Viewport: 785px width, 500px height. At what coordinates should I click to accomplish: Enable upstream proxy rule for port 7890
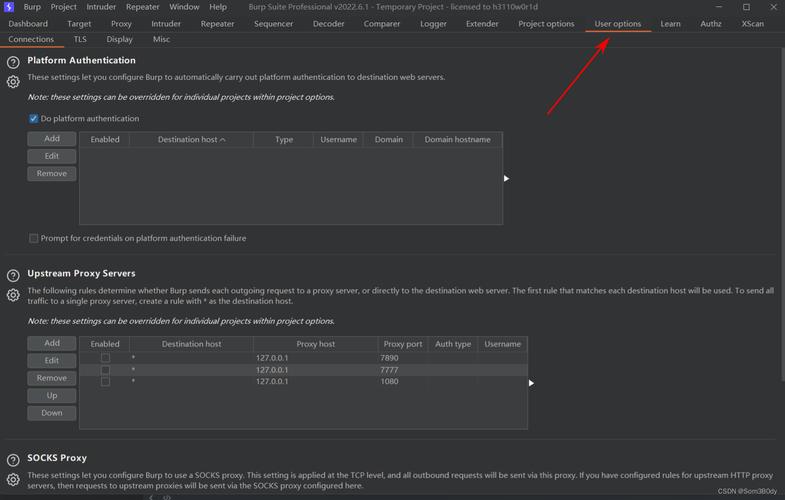[105, 358]
